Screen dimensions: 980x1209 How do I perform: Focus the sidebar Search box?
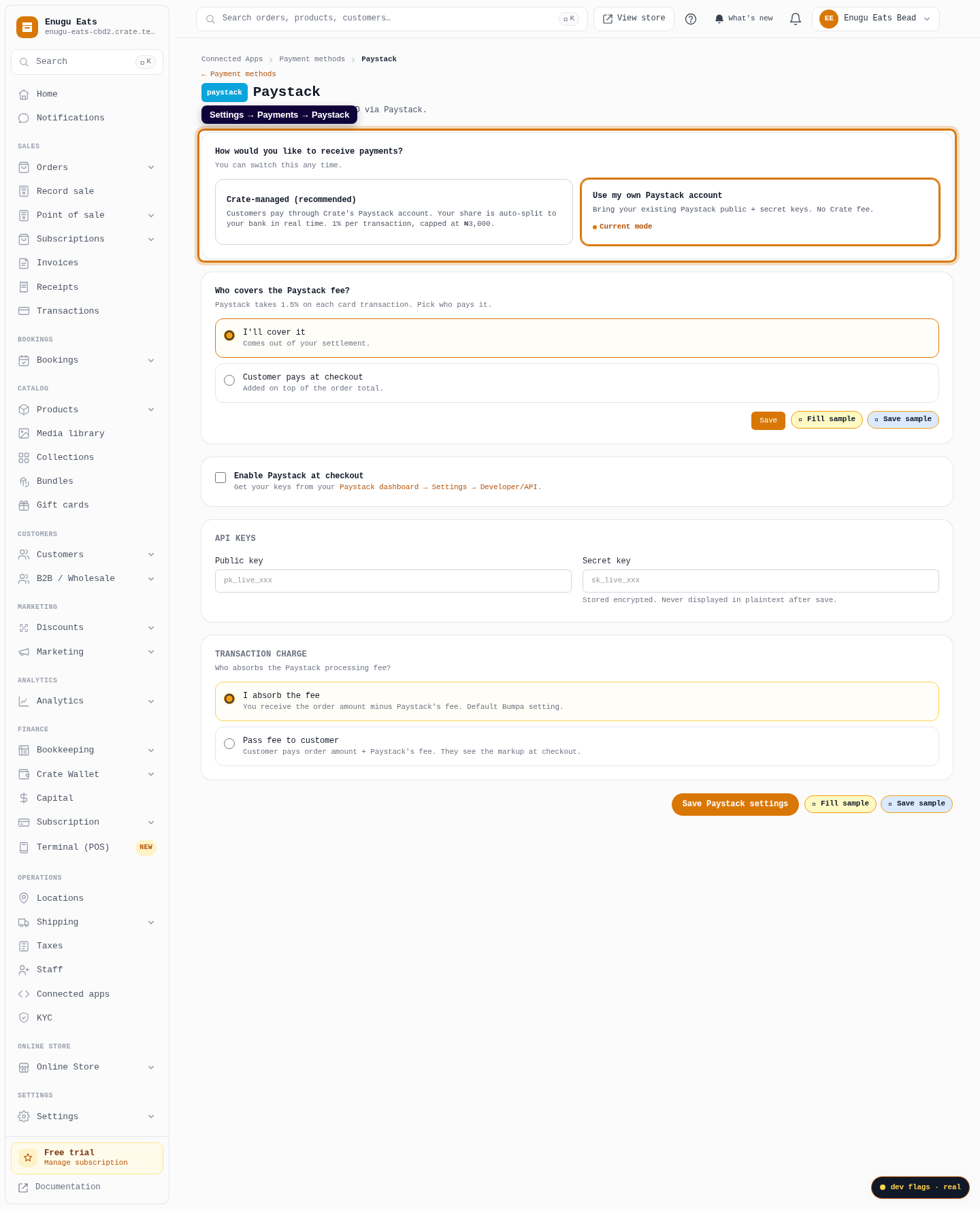tap(87, 62)
